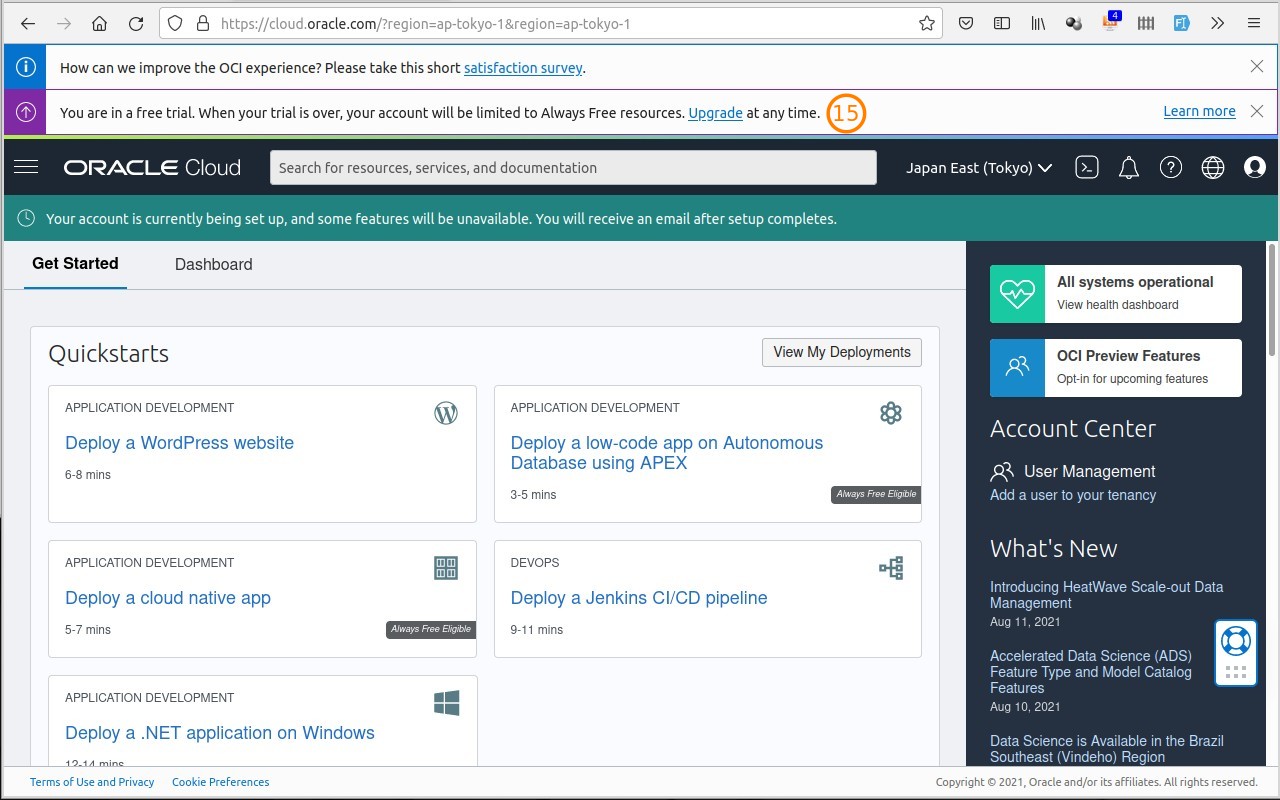
Task: Open the user profile avatar menu
Action: tap(1255, 168)
